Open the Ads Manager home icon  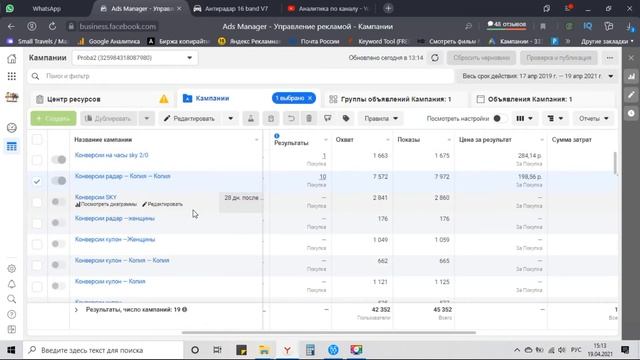point(12,58)
